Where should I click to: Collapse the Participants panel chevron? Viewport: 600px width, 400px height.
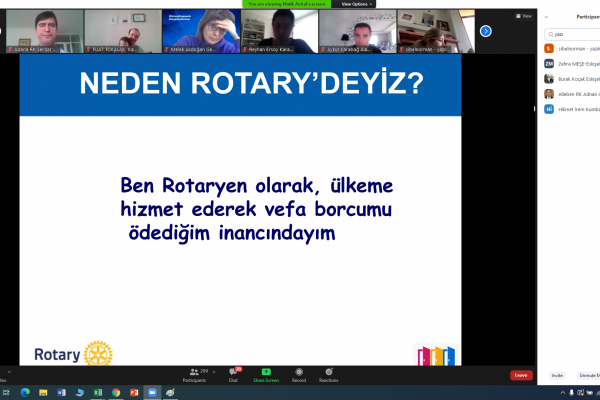tap(546, 17)
